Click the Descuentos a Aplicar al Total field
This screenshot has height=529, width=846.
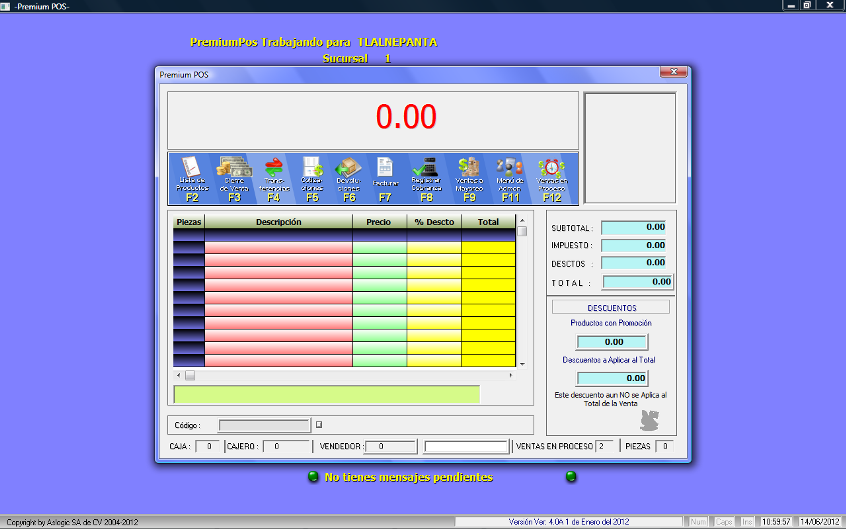pos(612,378)
